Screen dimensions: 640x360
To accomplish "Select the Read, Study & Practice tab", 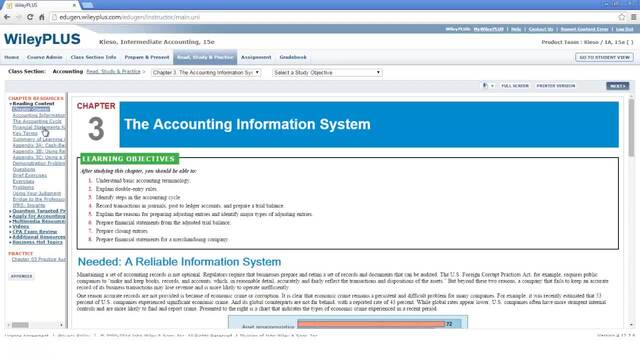I will 205,57.
